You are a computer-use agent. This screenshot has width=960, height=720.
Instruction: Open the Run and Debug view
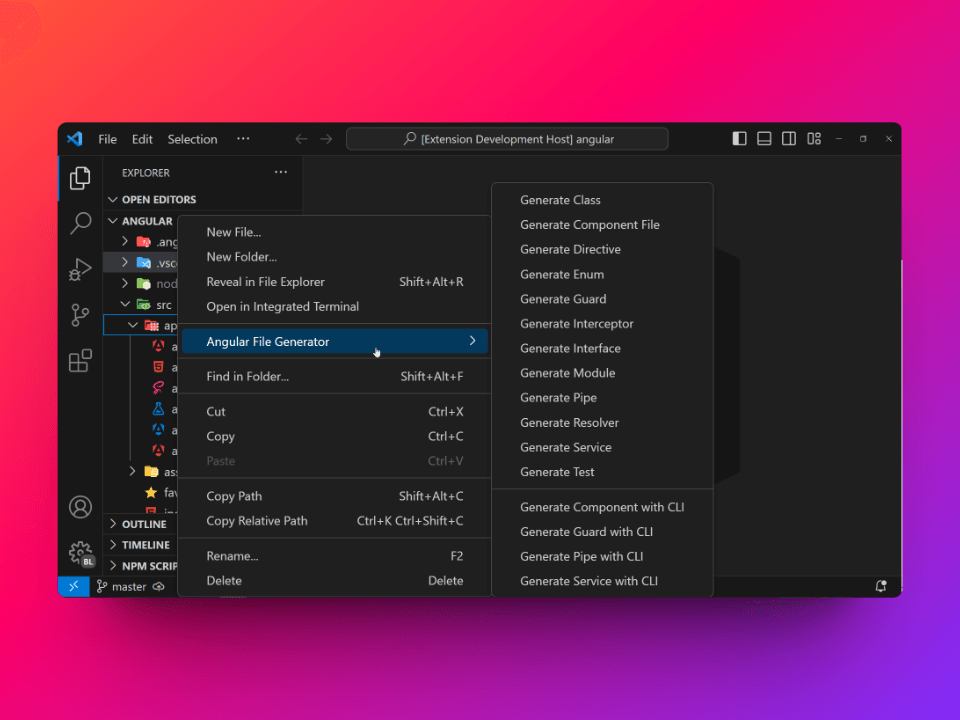(x=80, y=269)
